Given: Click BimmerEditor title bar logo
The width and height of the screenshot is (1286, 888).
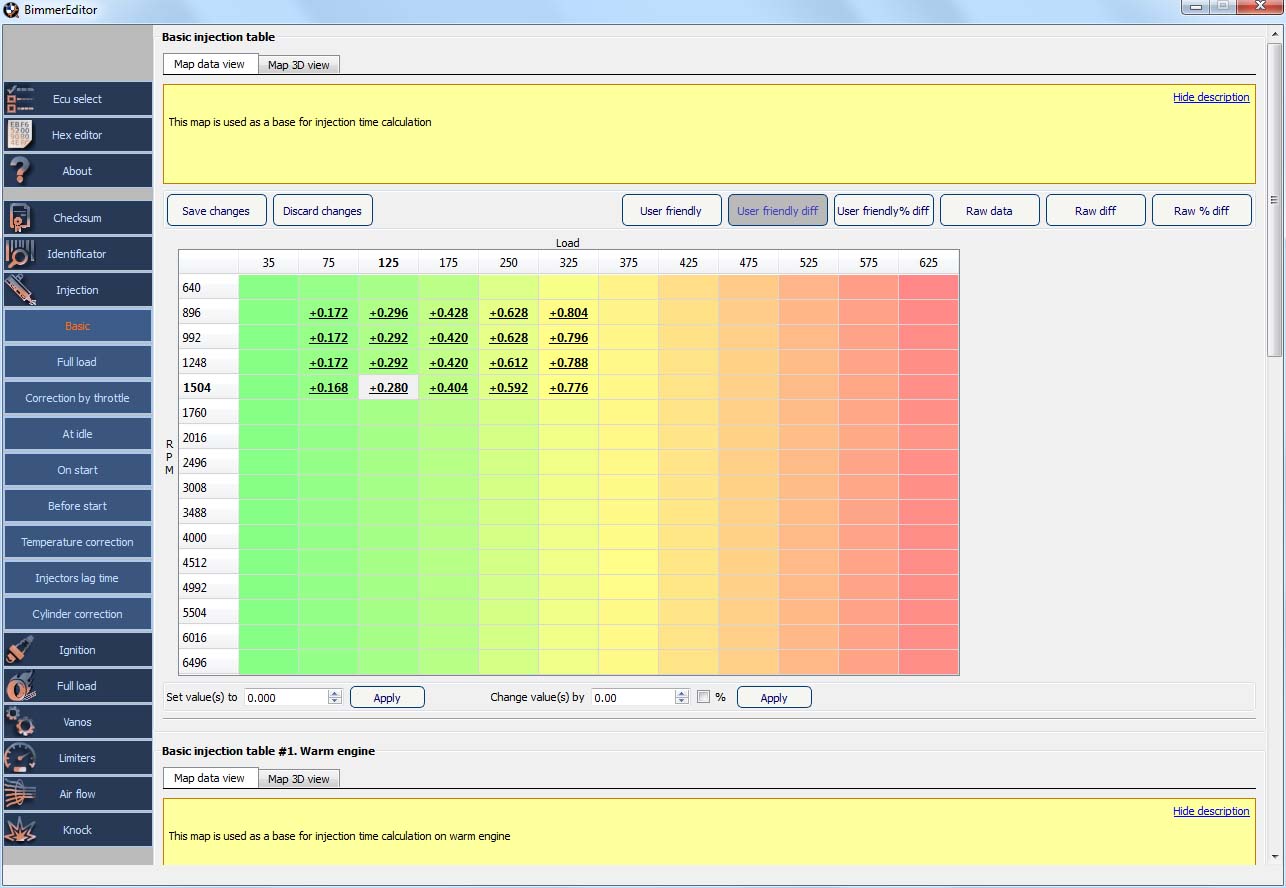Looking at the screenshot, I should (x=11, y=10).
